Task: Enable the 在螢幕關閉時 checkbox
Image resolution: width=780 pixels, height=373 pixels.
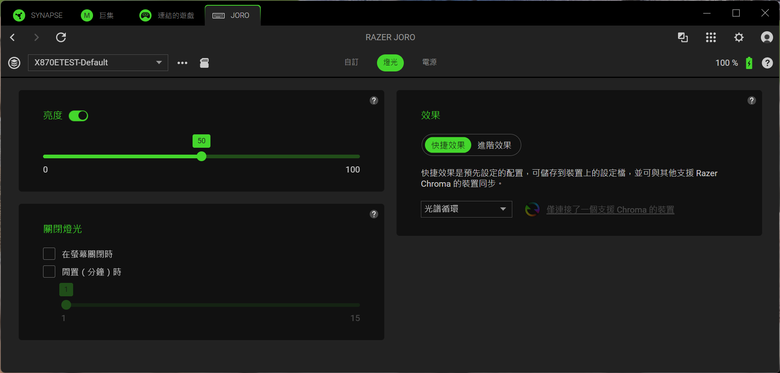Action: point(49,254)
